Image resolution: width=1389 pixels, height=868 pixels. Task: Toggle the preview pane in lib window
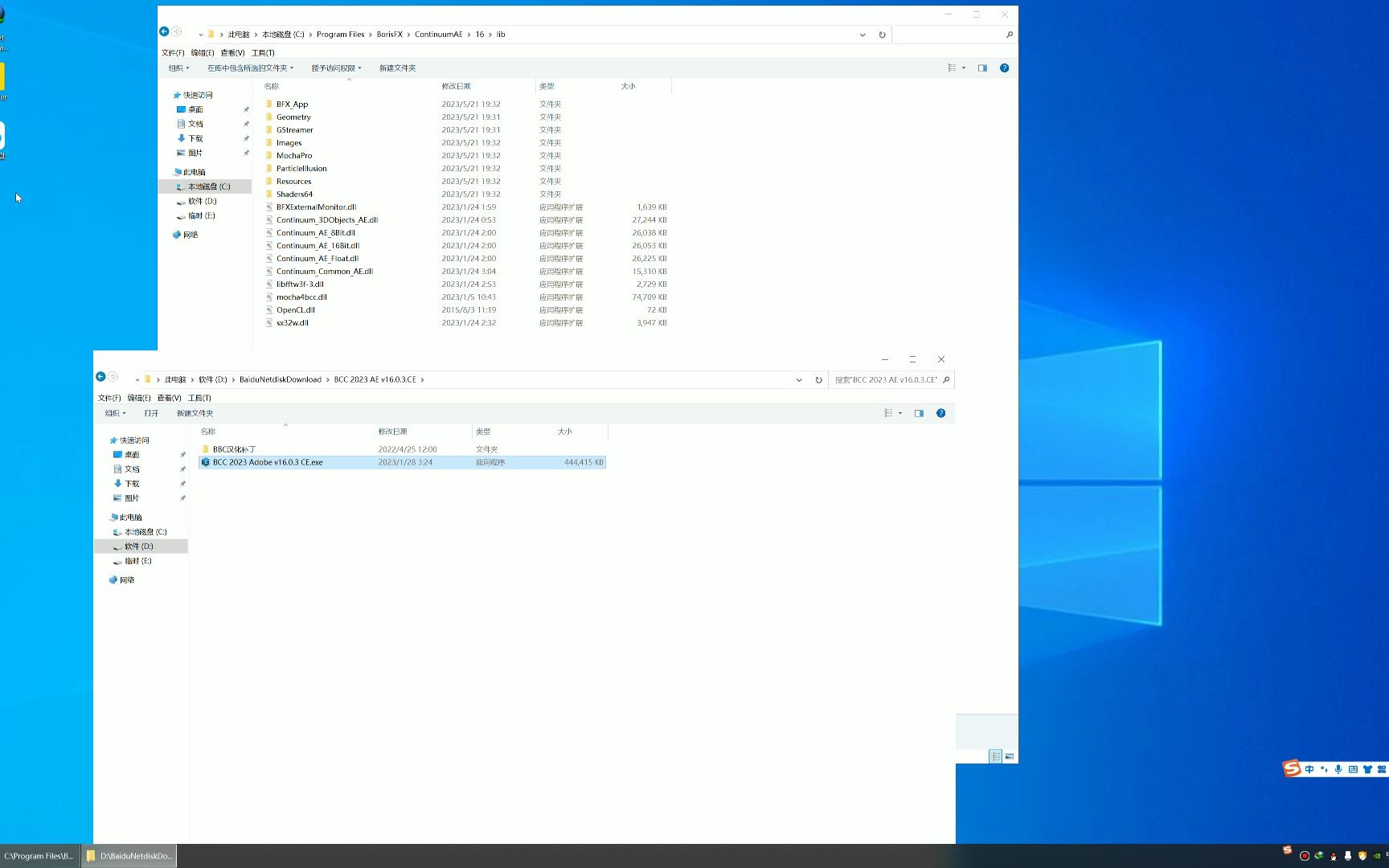[x=982, y=68]
